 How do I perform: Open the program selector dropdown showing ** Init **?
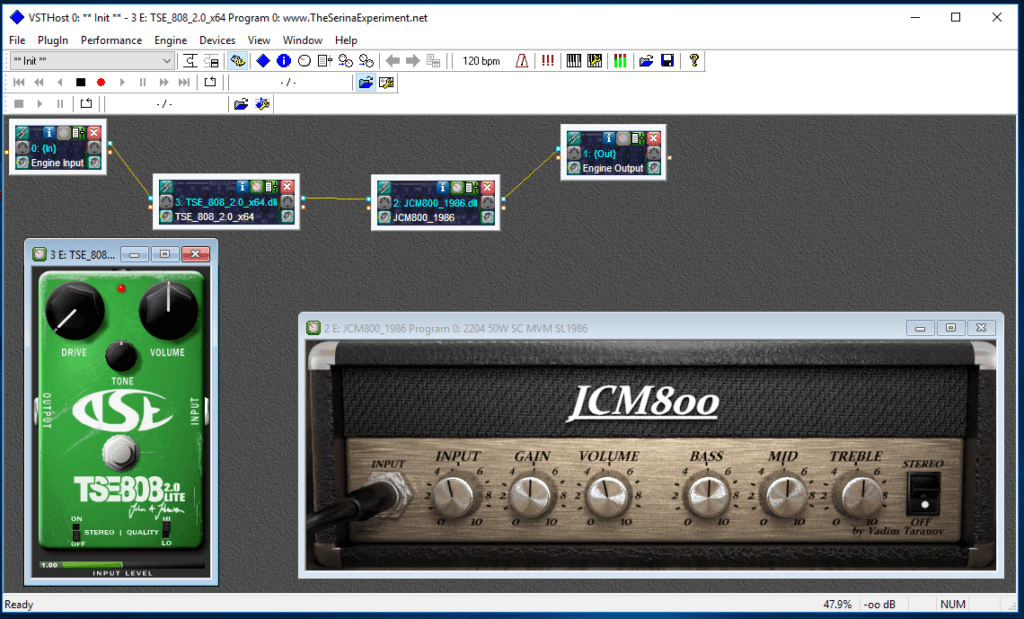(92, 61)
